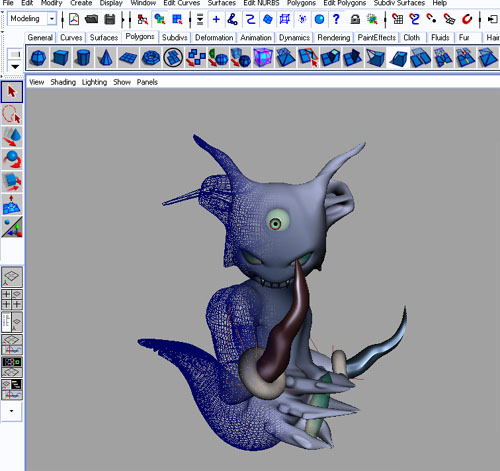The image size is (500, 471).
Task: Create a polygon torus from shelf
Action: click(x=151, y=58)
